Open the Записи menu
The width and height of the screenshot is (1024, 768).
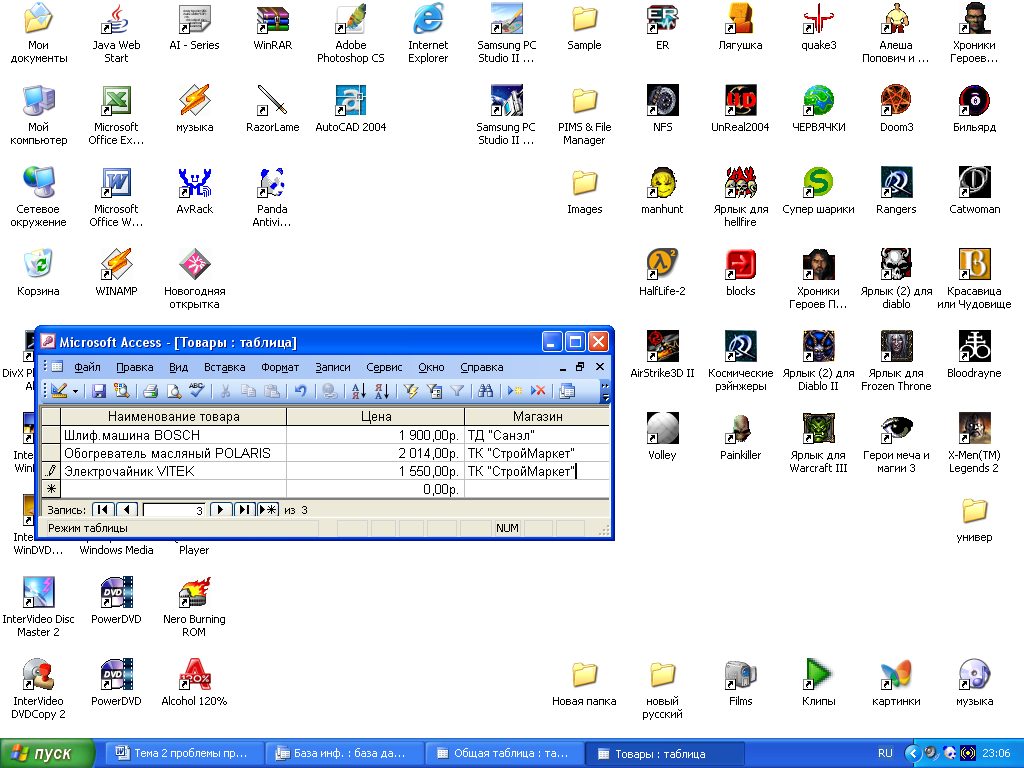(x=333, y=367)
